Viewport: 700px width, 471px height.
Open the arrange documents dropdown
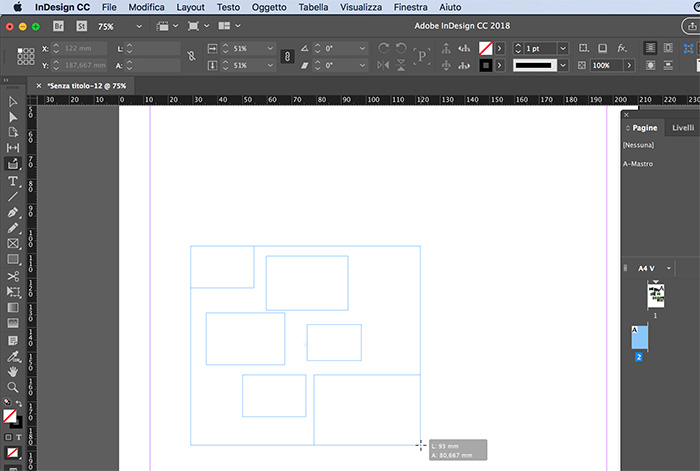[x=229, y=26]
